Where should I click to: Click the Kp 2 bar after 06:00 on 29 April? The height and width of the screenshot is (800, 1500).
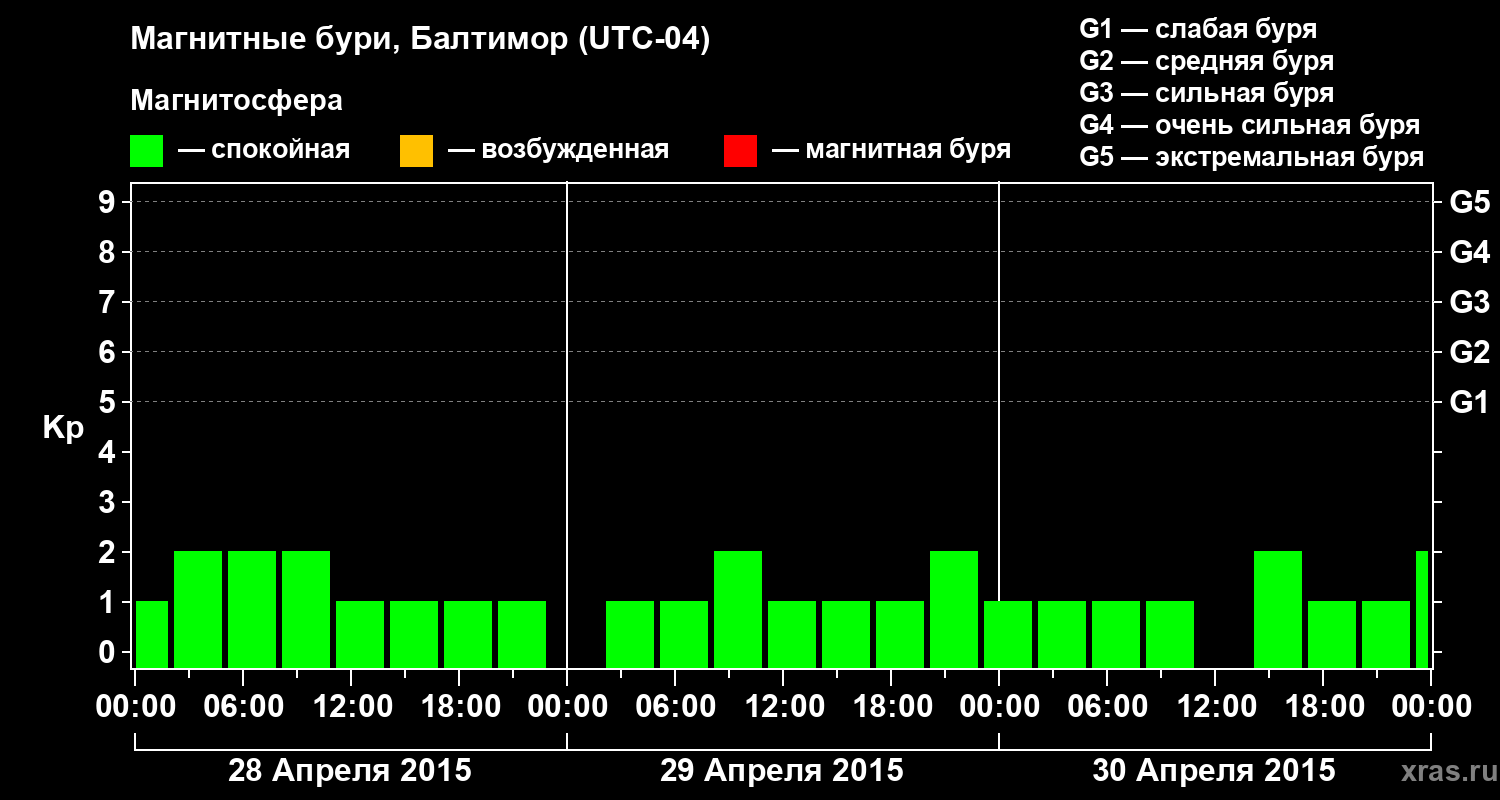738,609
